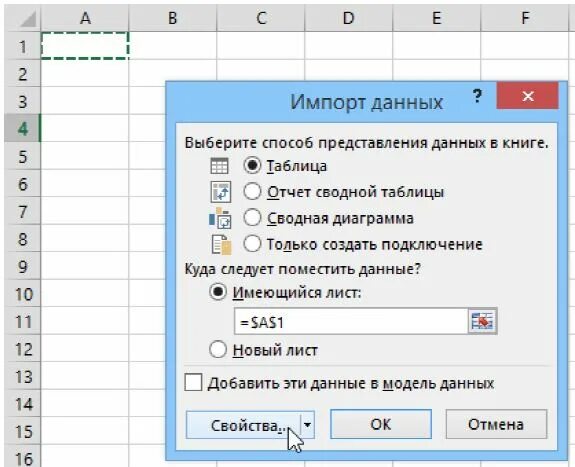Enable Добавить эти данные в модель данных

[193, 383]
